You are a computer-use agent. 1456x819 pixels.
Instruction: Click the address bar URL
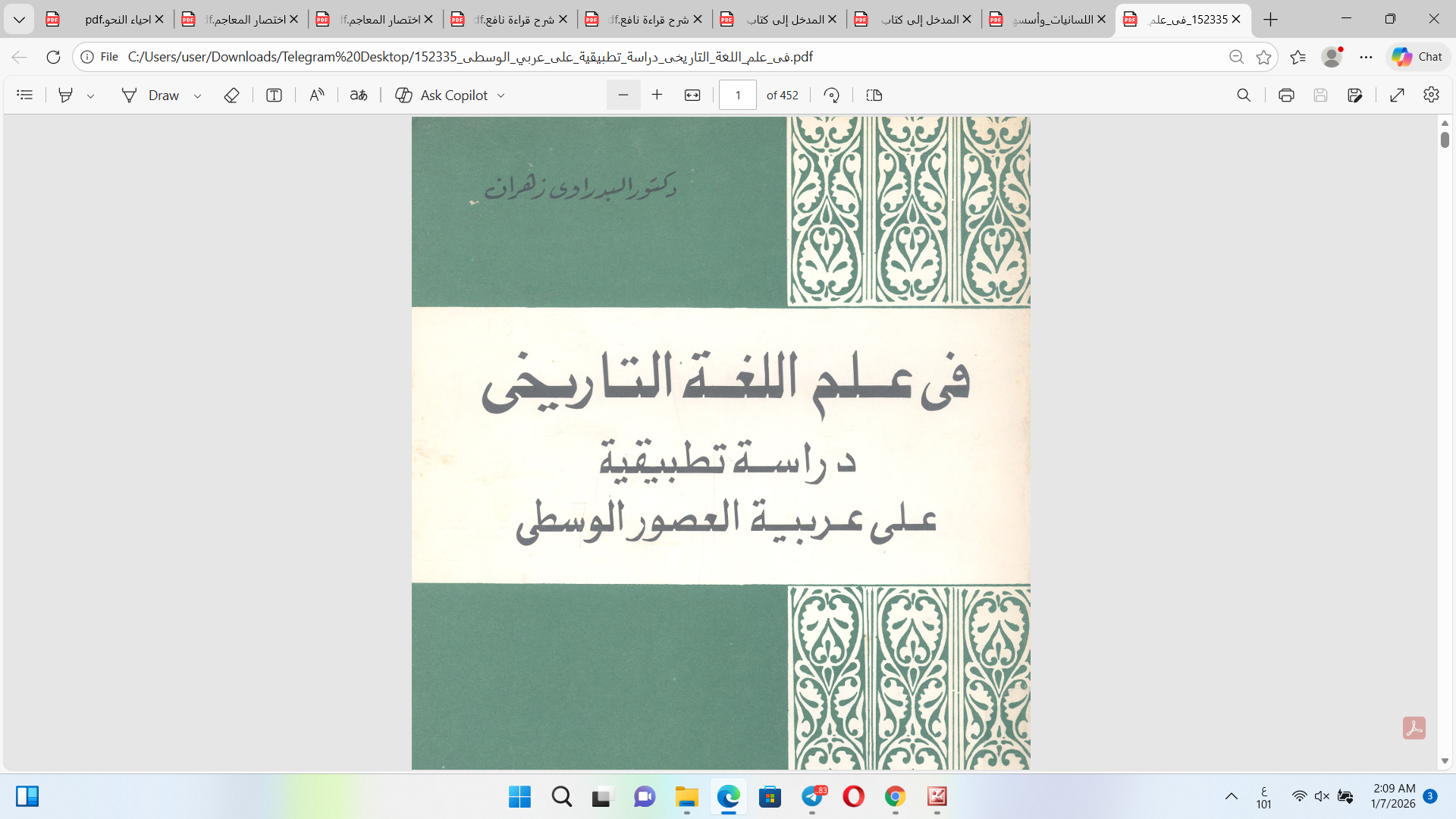pos(470,57)
